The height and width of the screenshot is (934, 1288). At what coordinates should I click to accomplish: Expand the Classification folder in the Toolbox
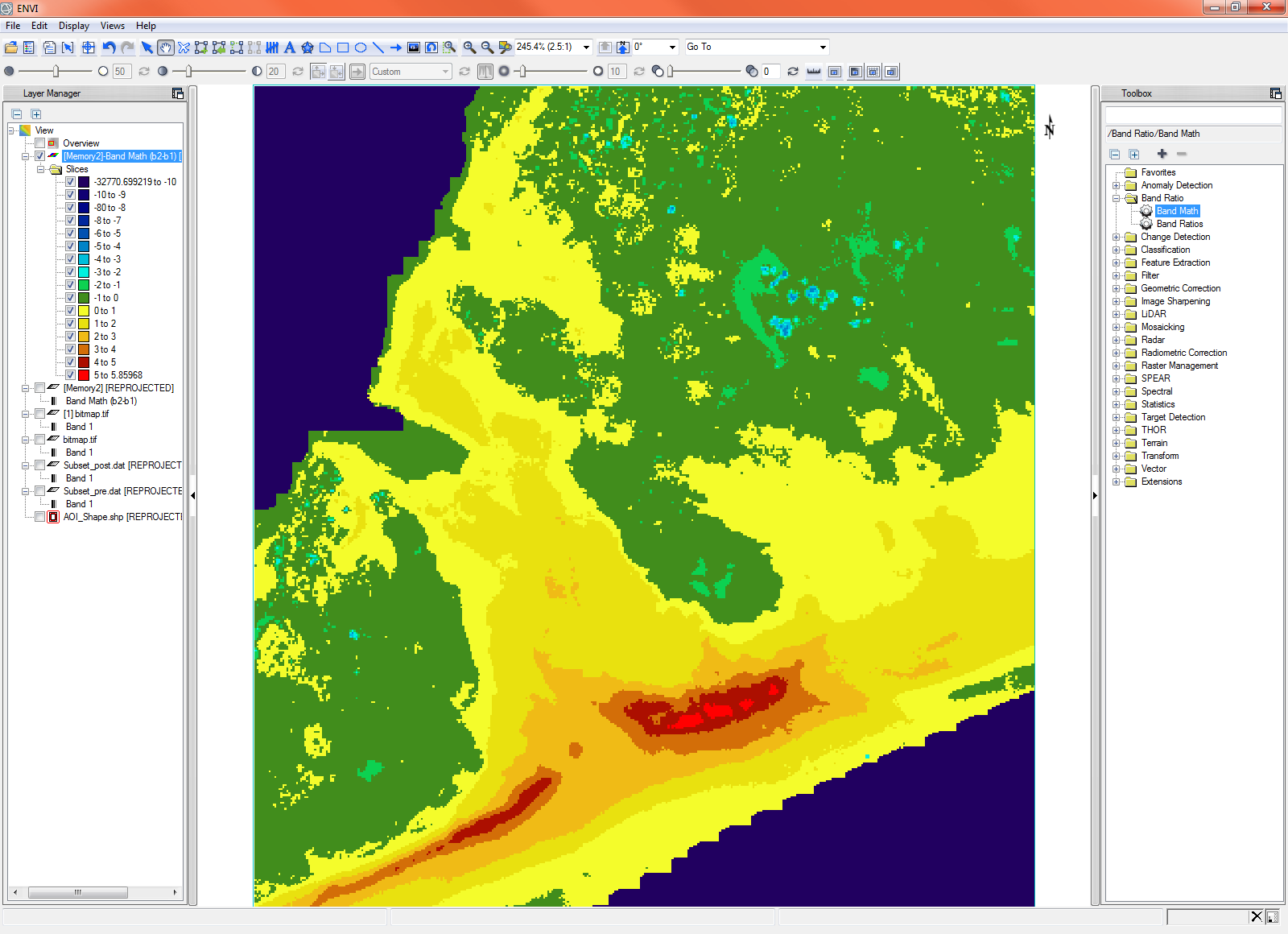1117,250
